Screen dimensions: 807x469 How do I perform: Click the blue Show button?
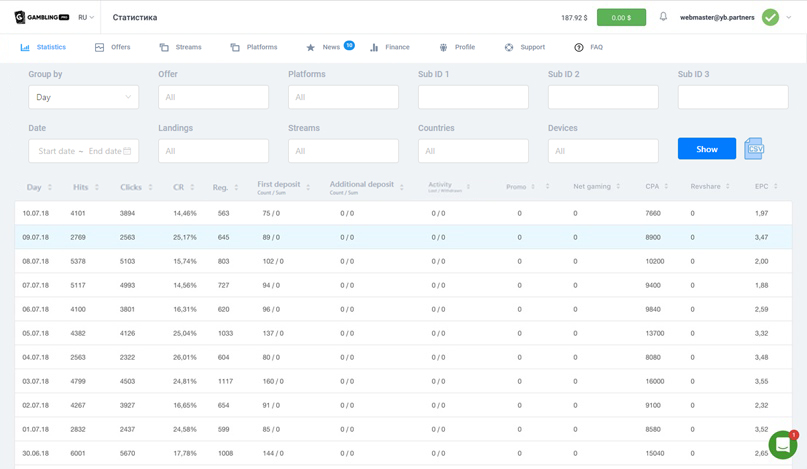[x=707, y=149]
